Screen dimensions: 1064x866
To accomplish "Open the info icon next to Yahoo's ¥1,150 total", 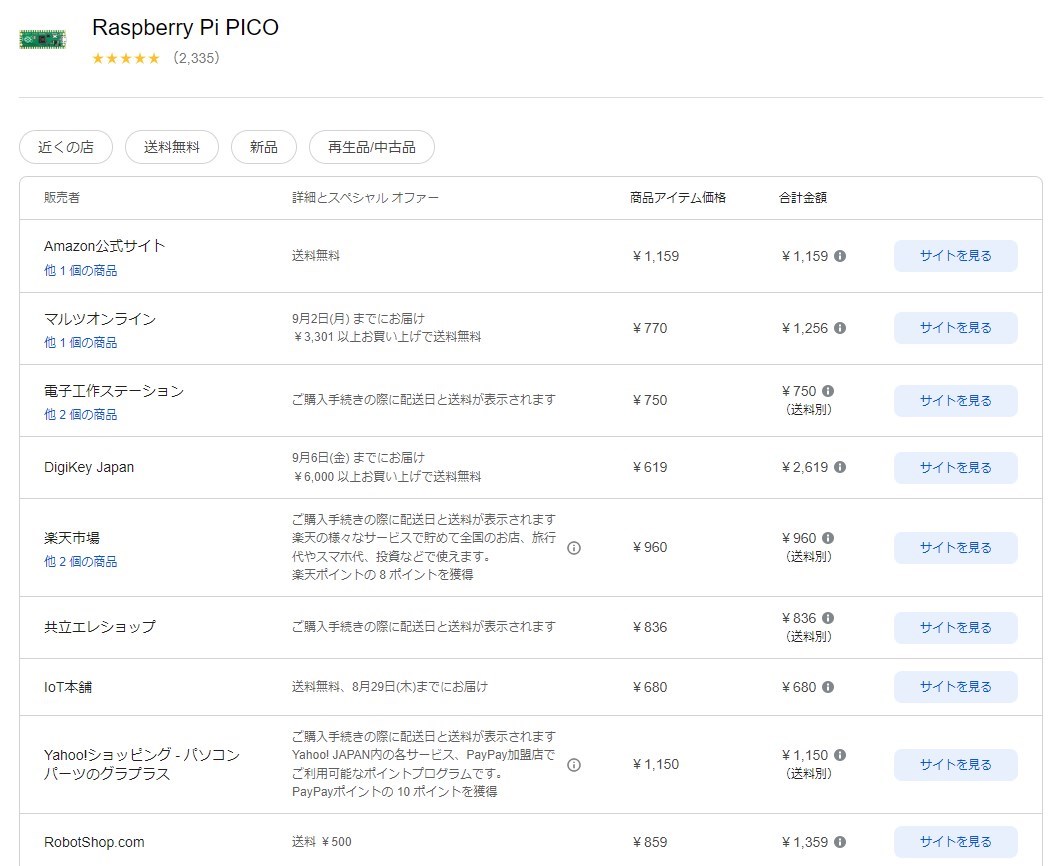I will coord(840,755).
